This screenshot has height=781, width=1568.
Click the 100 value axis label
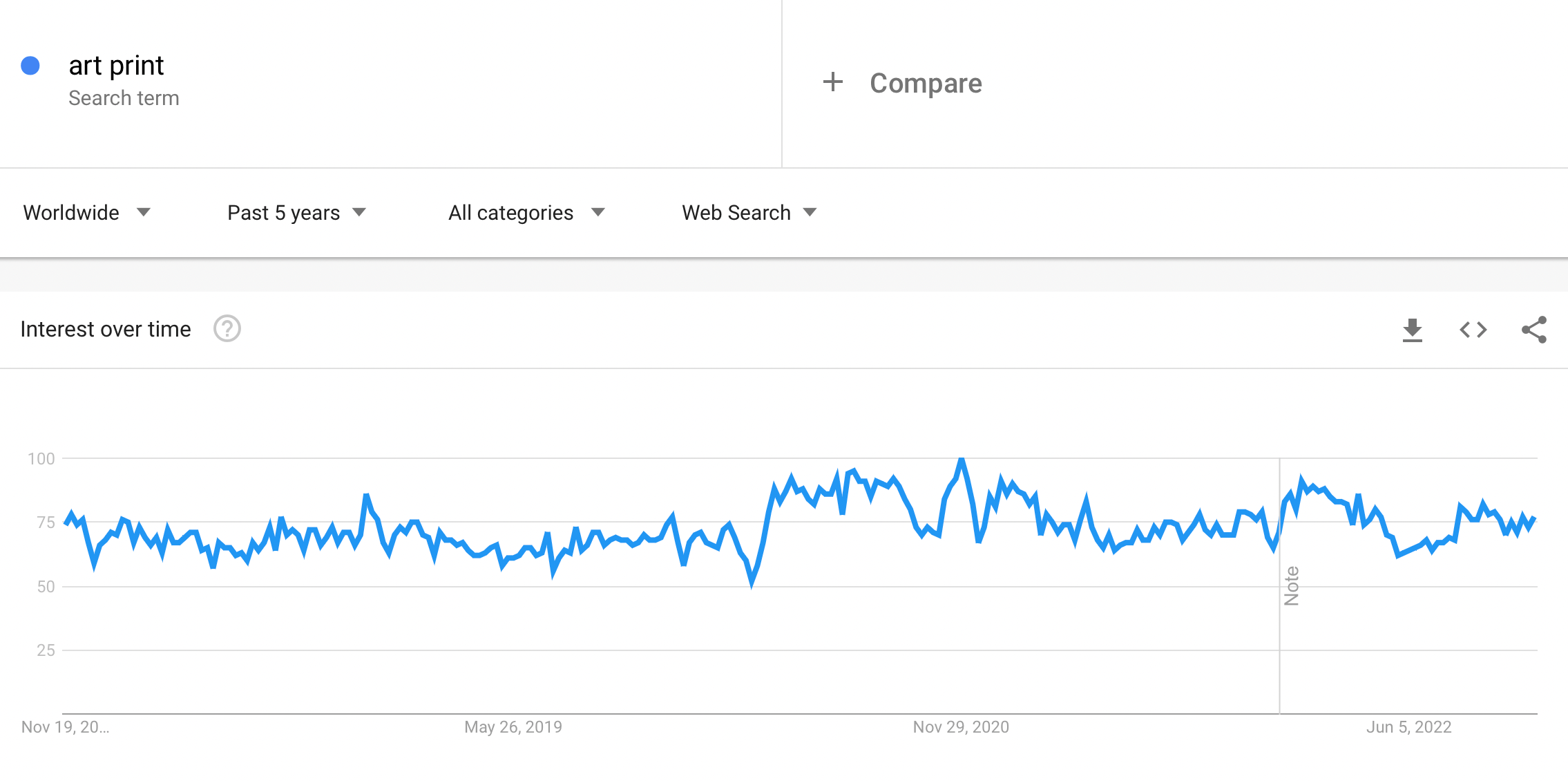[x=41, y=459]
